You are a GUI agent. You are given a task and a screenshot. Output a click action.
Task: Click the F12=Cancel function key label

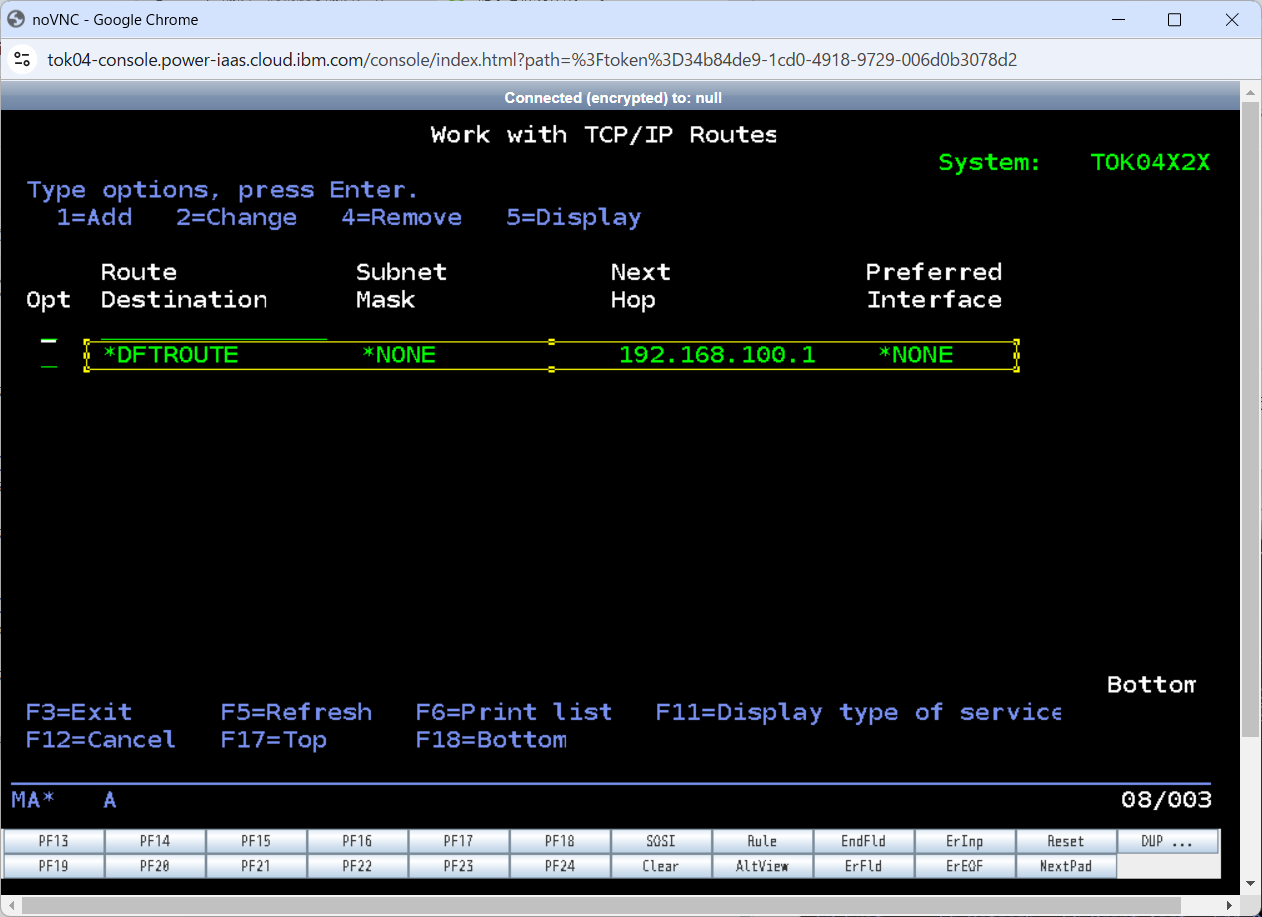coord(101,740)
